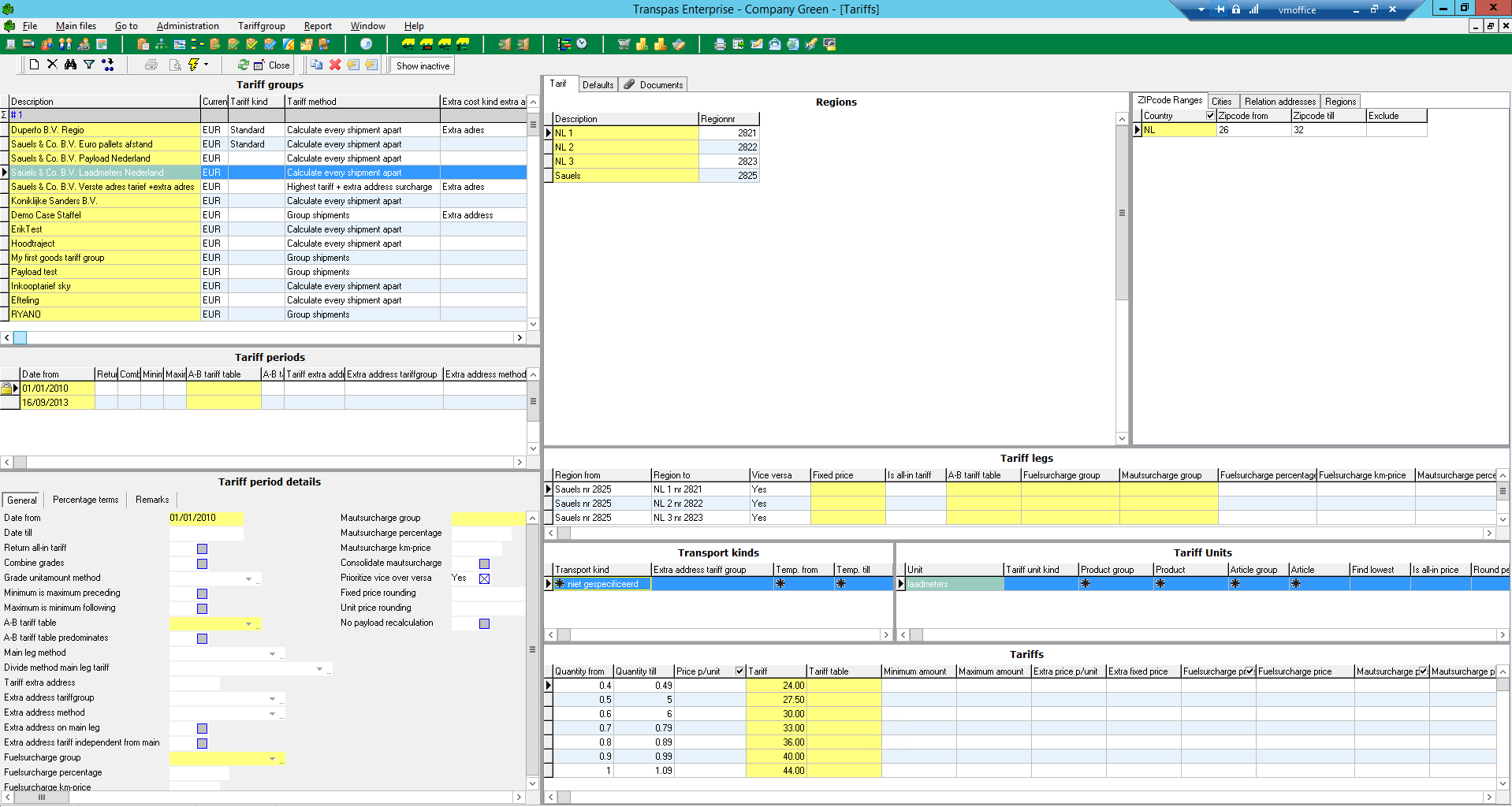Open the A-B tariff table dropdown

coord(248,623)
